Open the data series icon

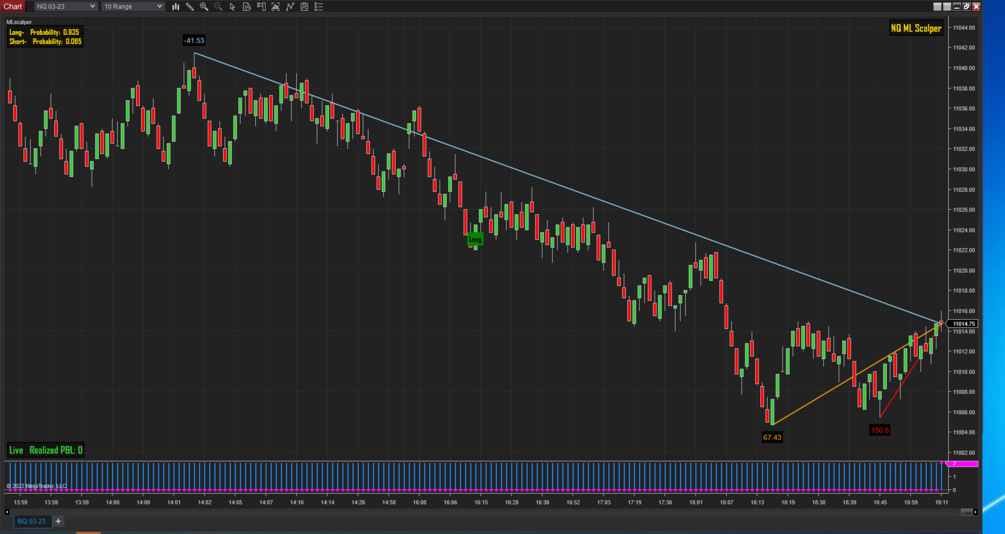coord(276,6)
